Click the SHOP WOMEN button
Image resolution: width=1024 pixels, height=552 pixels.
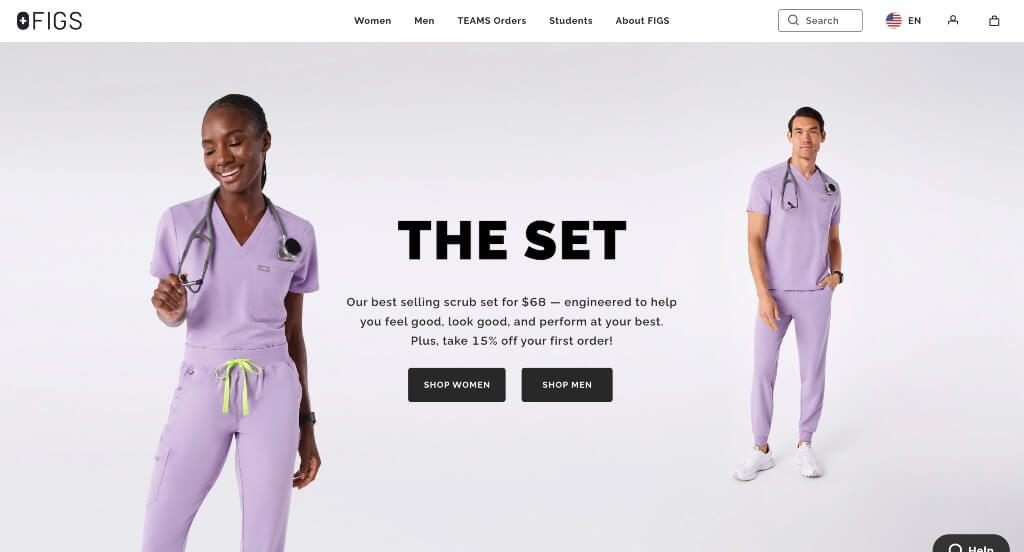456,385
